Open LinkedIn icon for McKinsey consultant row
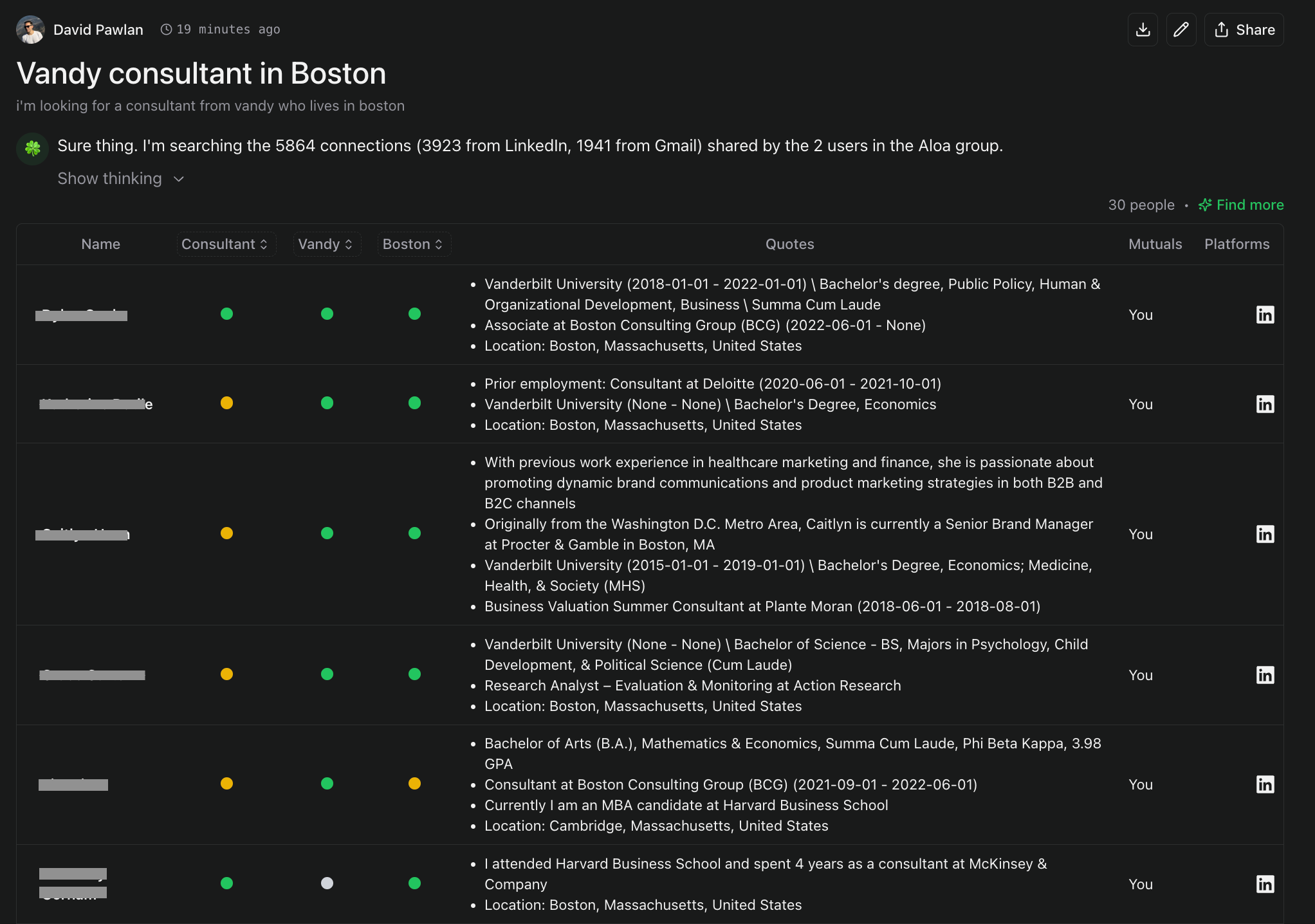This screenshot has width=1315, height=924. pyautogui.click(x=1265, y=884)
